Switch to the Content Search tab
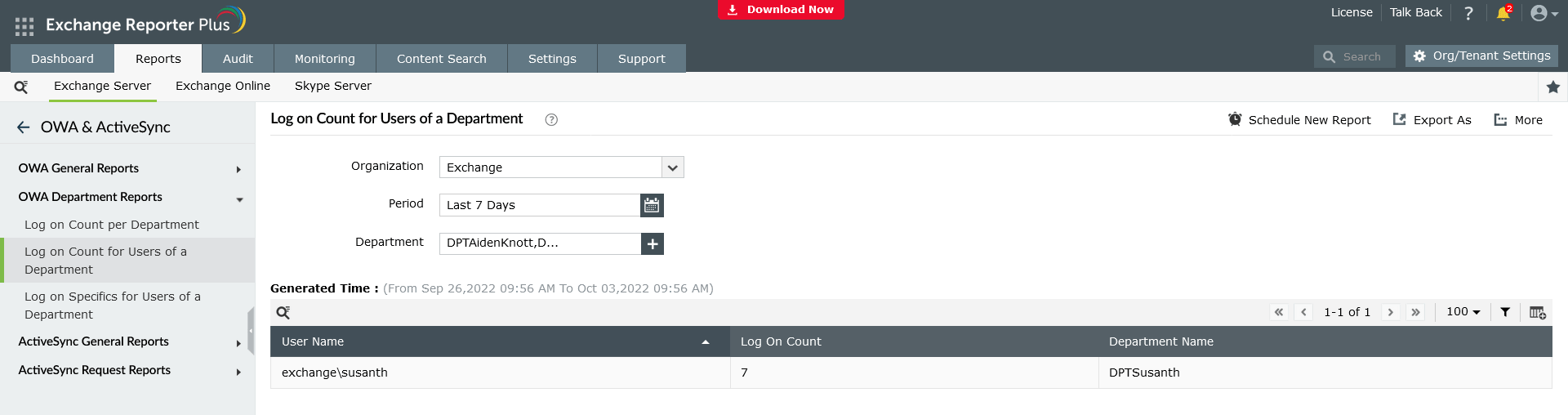 click(442, 59)
